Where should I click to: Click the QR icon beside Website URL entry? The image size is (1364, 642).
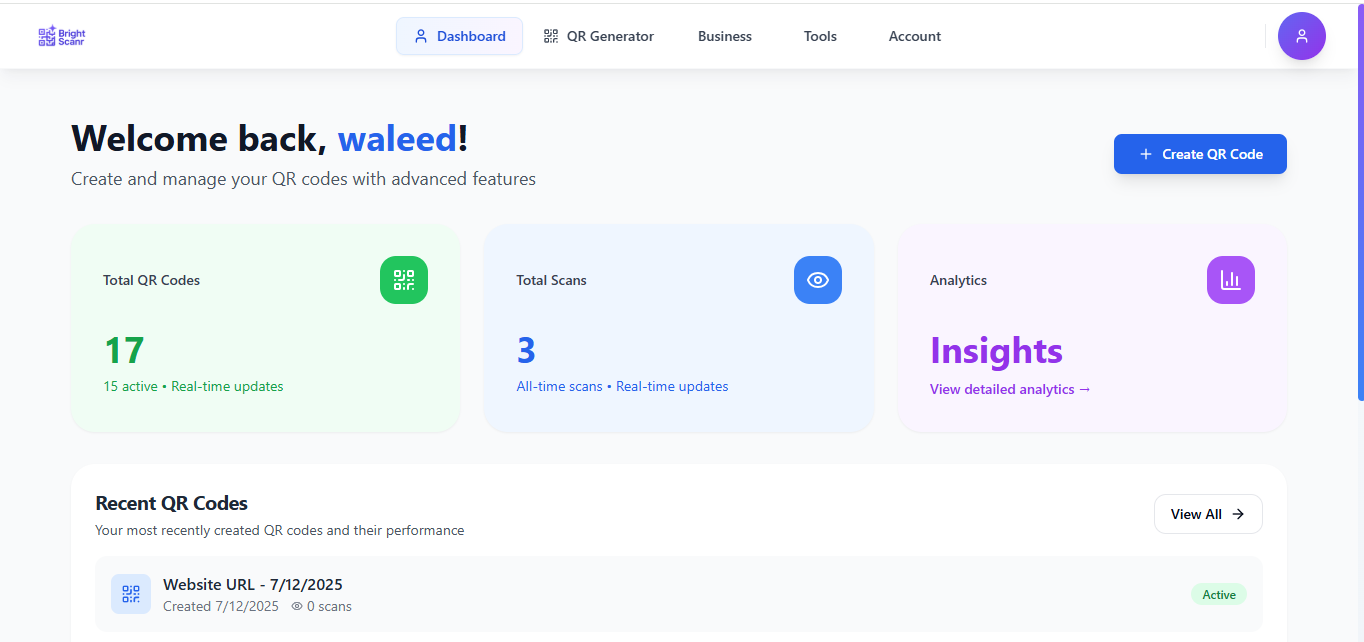(x=131, y=594)
